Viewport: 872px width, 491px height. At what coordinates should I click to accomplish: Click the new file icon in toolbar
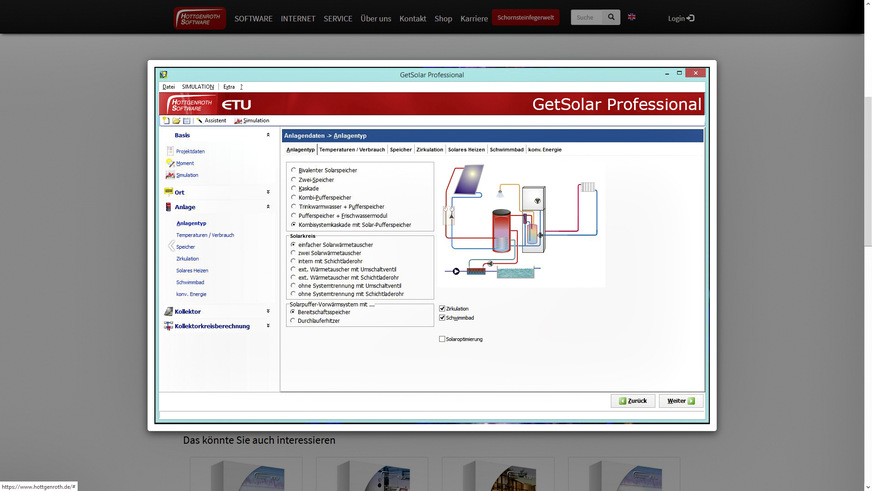[166, 120]
